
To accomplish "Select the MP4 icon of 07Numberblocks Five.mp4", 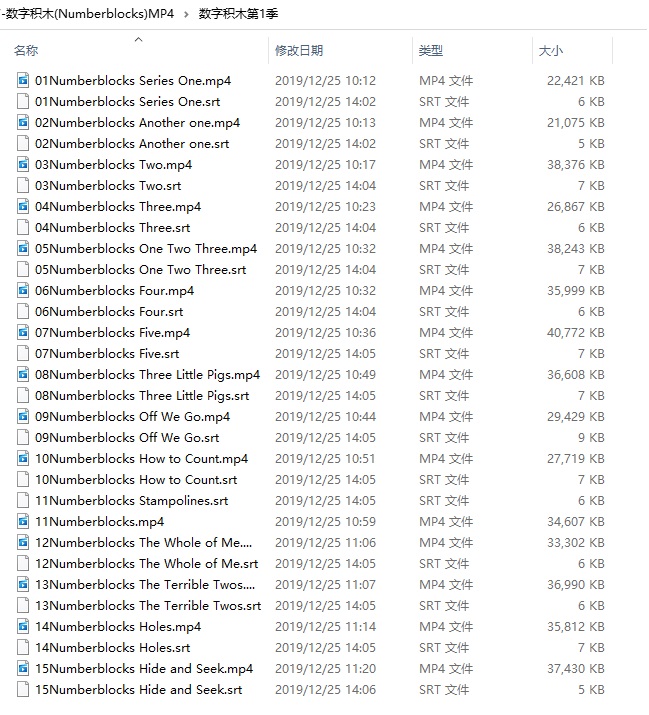I will (x=24, y=332).
